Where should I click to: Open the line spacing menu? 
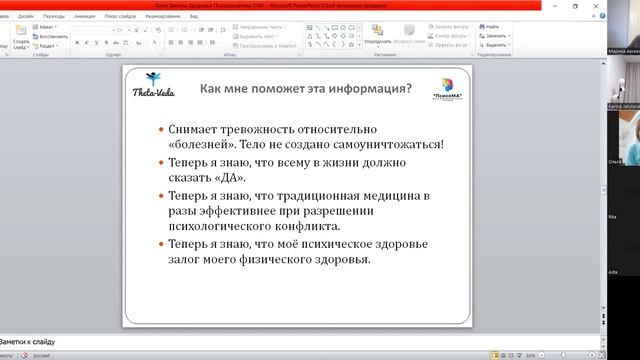[223, 30]
